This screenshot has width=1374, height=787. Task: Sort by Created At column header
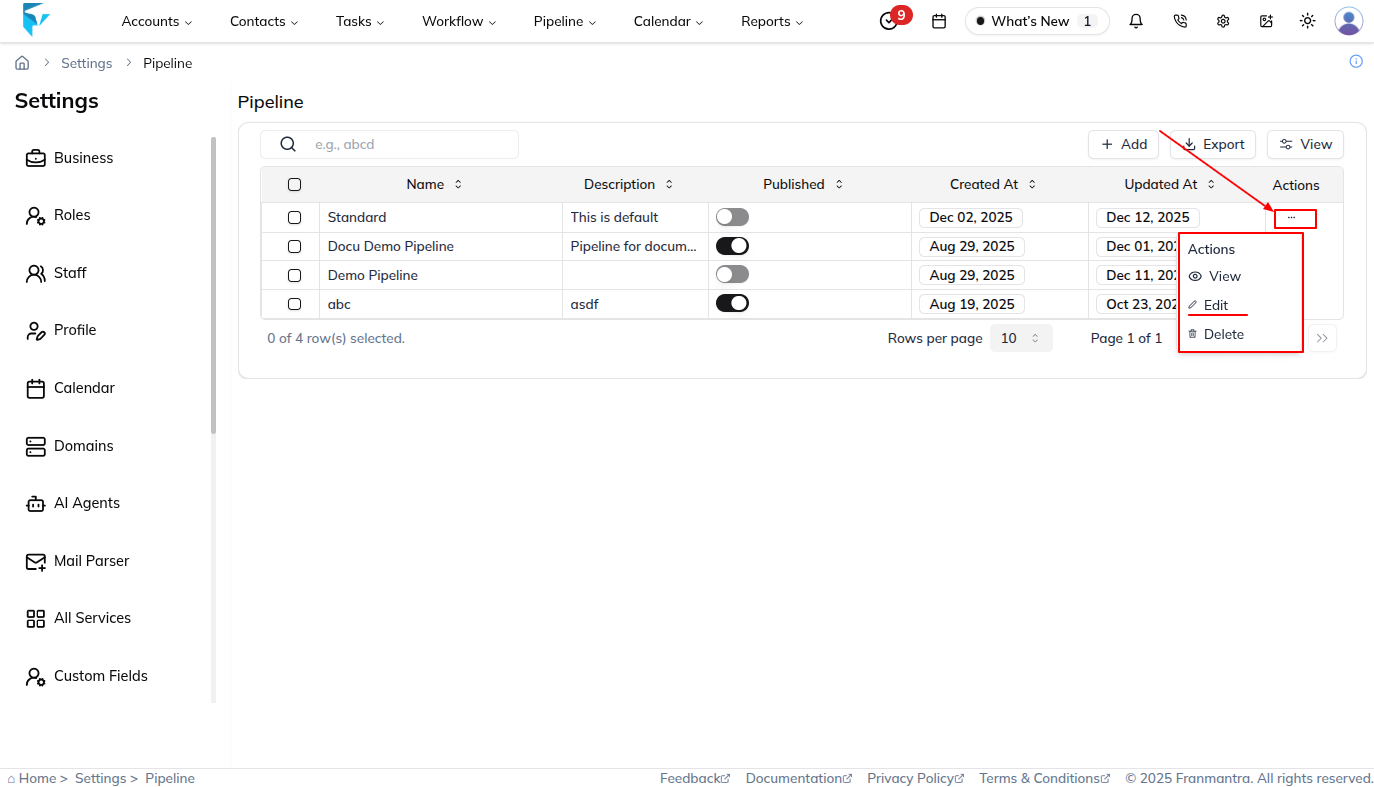point(993,184)
